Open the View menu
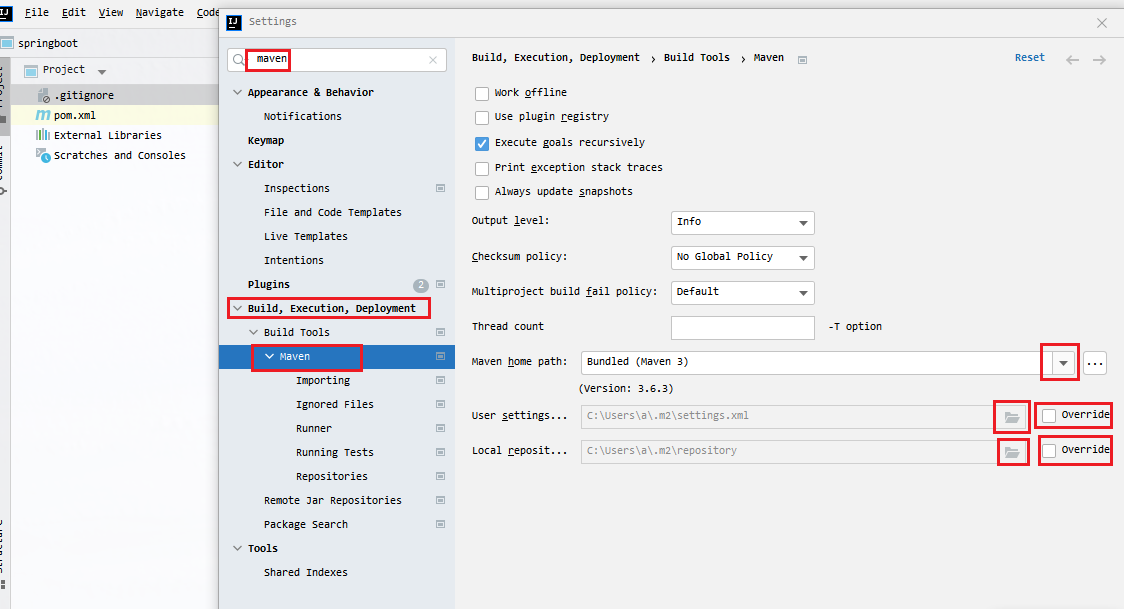Screen dimensions: 1124x609 (x=110, y=12)
